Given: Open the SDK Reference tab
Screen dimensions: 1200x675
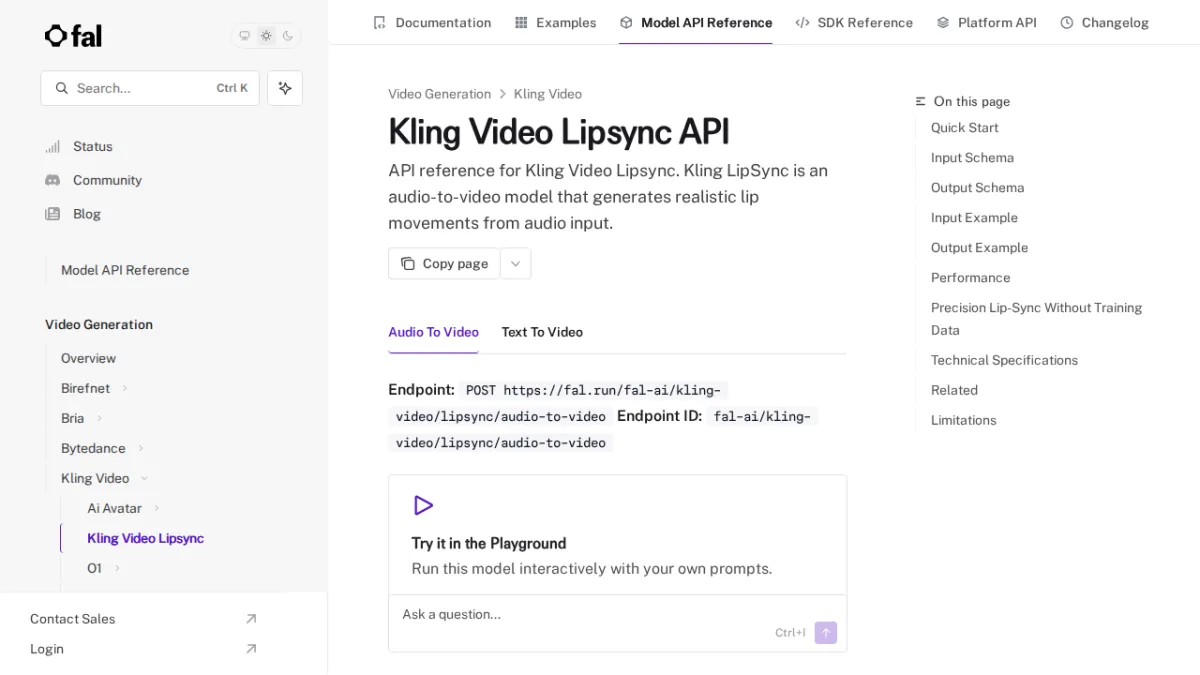Looking at the screenshot, I should coord(854,22).
